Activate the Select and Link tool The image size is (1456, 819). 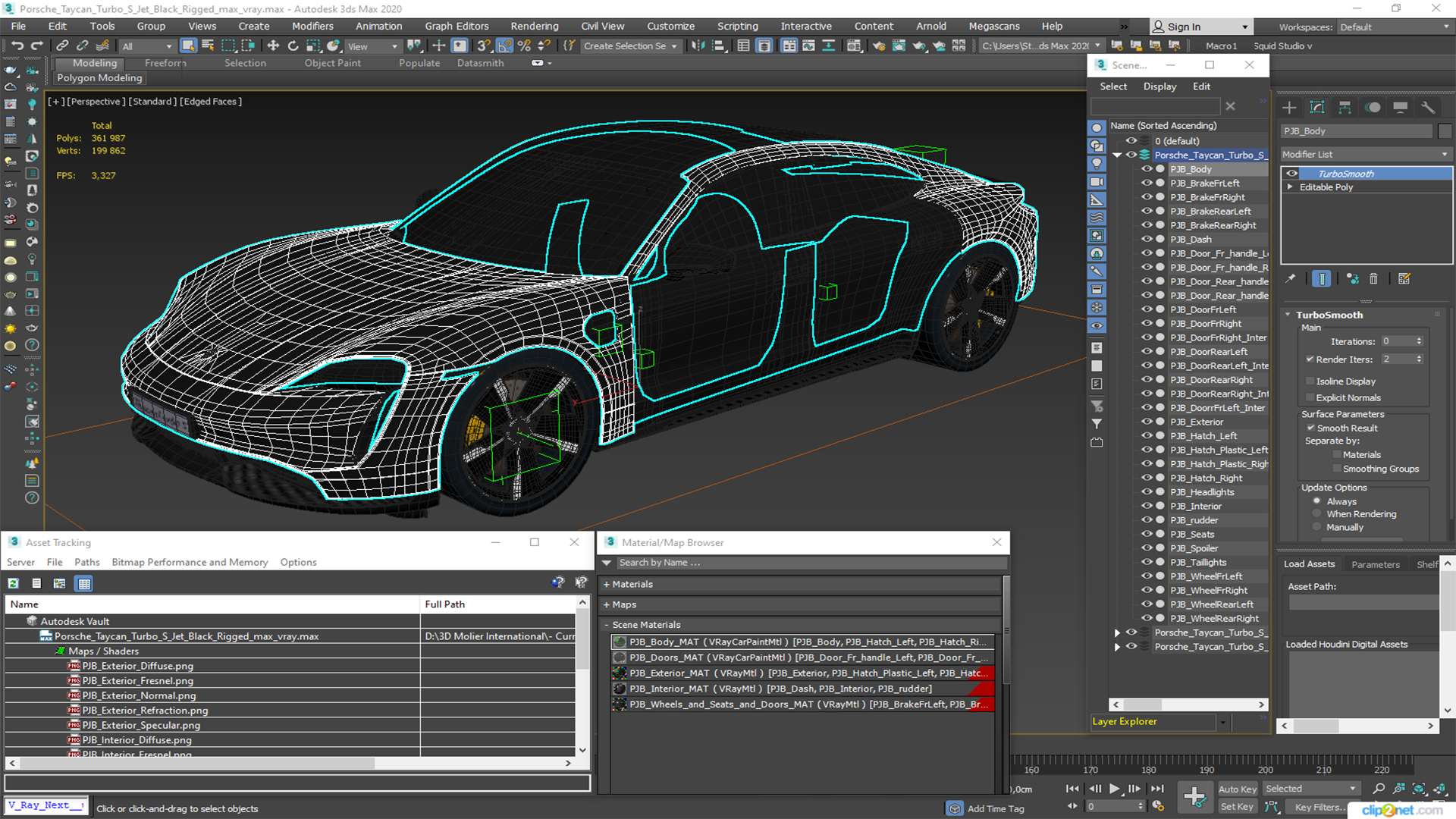62,45
